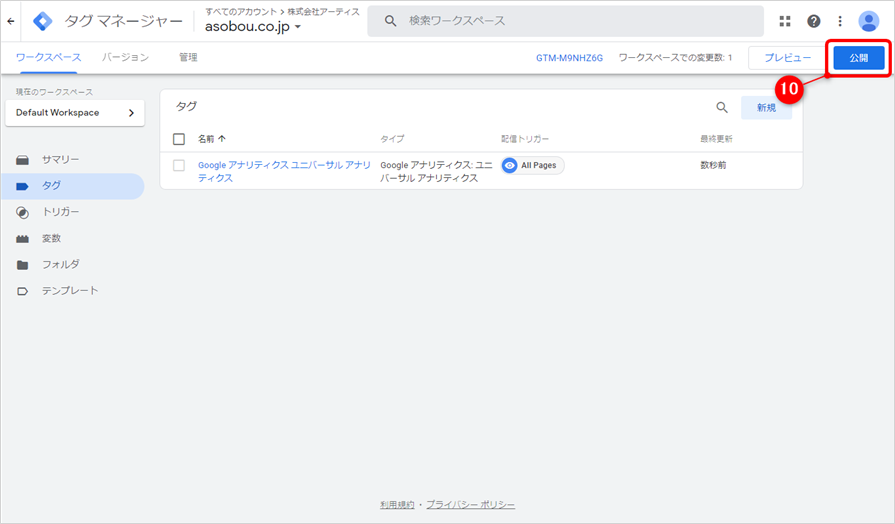Click the user account avatar
This screenshot has height=524, width=895.
[x=869, y=21]
